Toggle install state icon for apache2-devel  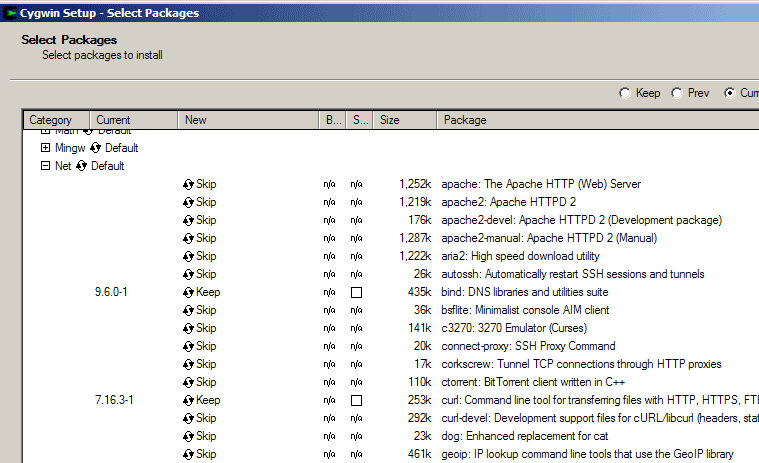[x=188, y=220]
